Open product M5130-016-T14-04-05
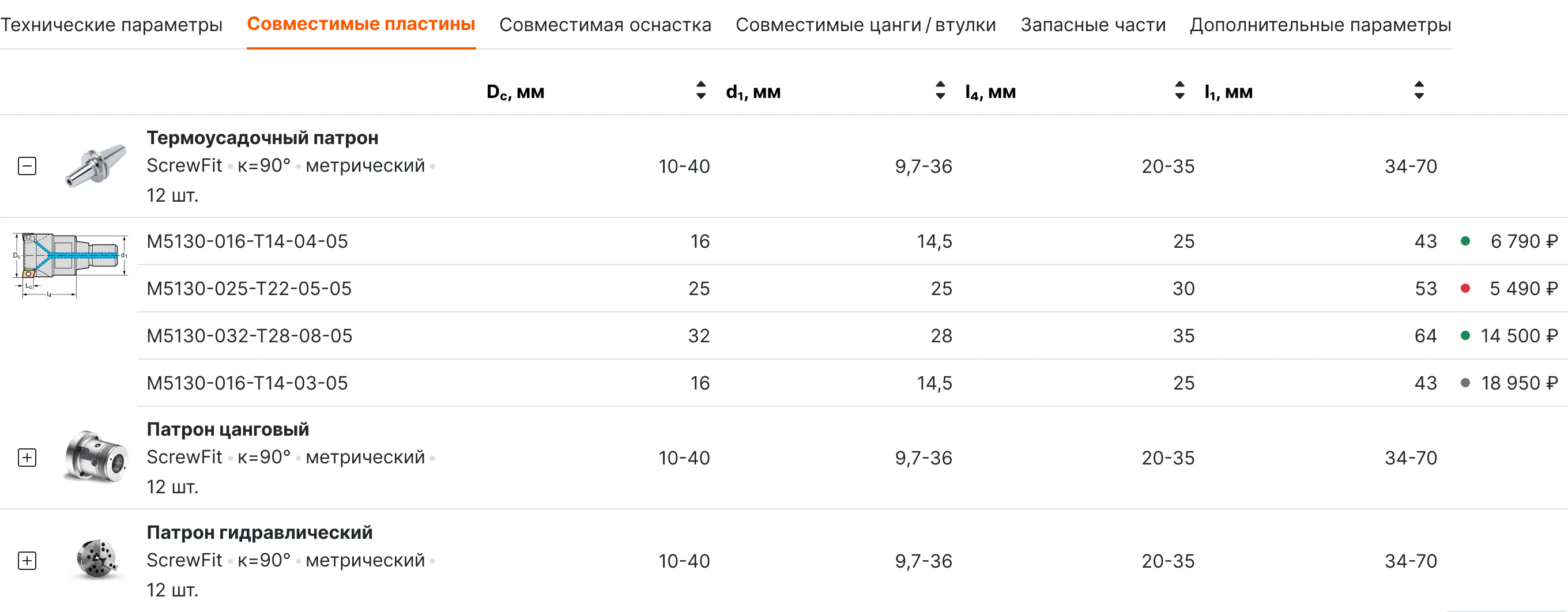 tap(247, 241)
